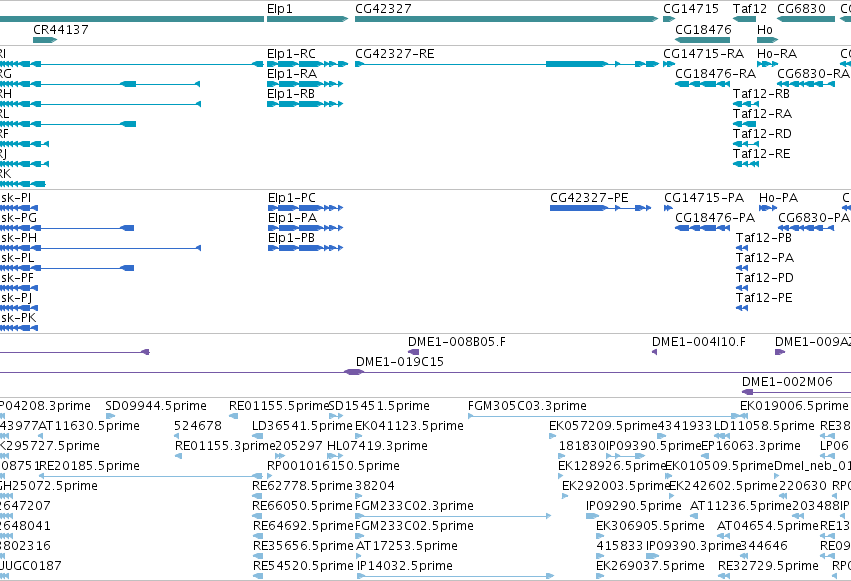Select protein sk-PL
The image size is (851, 581).
point(67,268)
